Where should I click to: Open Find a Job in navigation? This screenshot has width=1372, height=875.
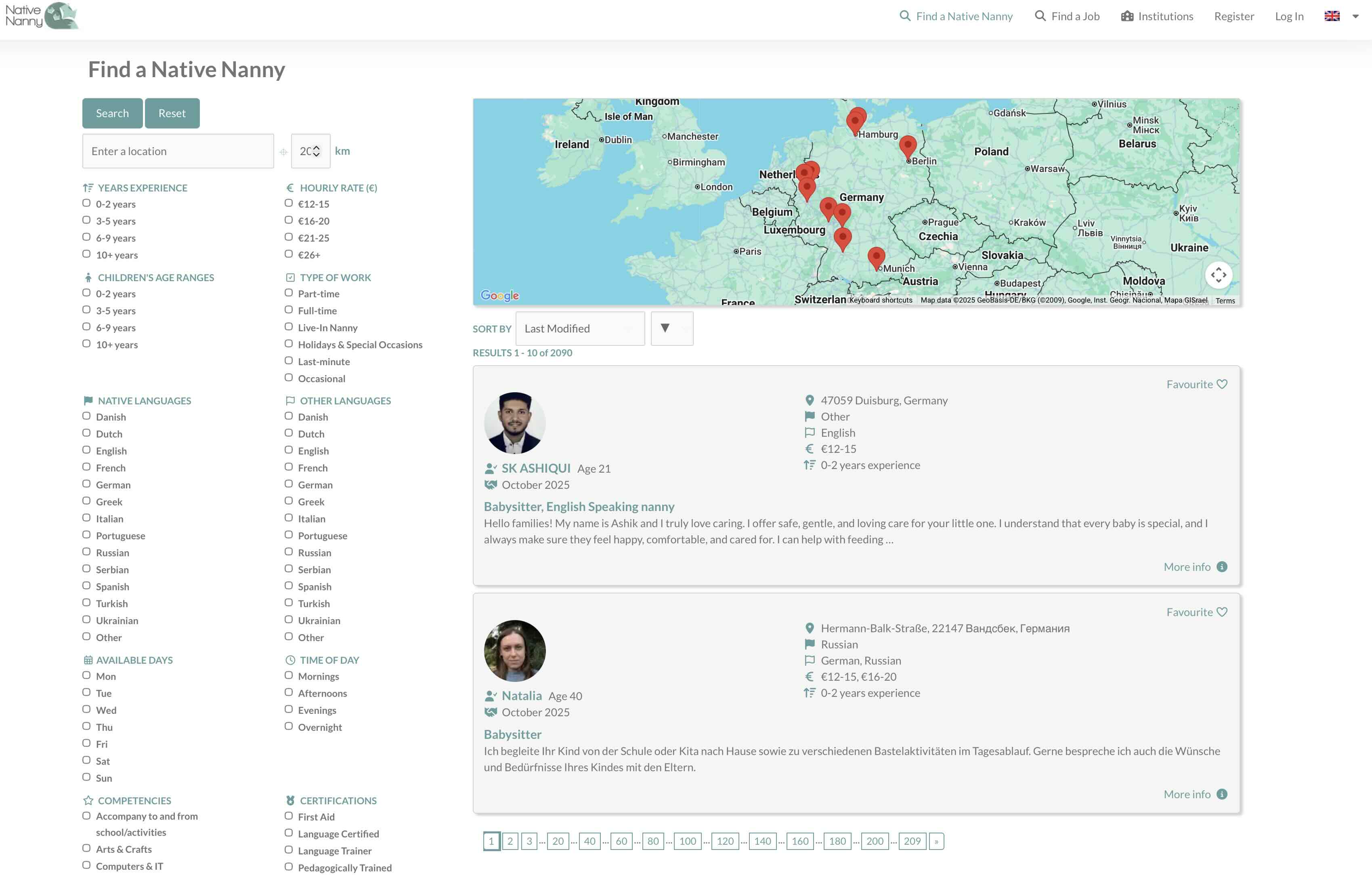click(x=1067, y=16)
